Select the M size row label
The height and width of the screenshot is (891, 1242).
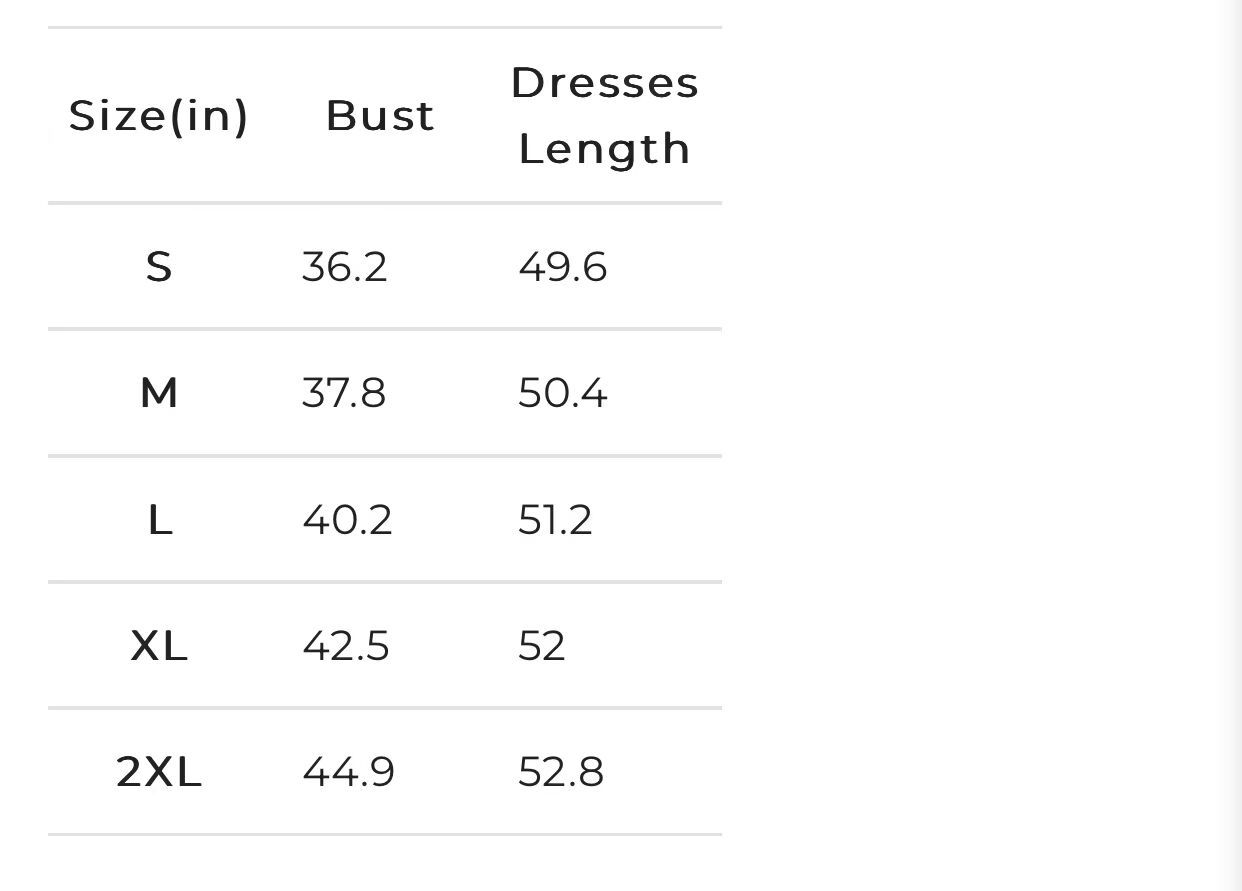tap(159, 393)
